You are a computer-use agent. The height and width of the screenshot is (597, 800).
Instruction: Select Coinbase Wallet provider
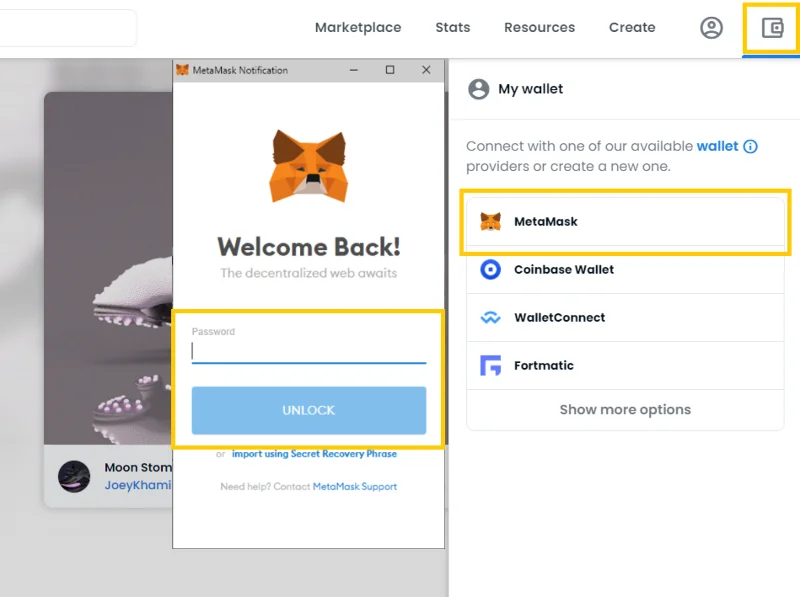coord(625,269)
